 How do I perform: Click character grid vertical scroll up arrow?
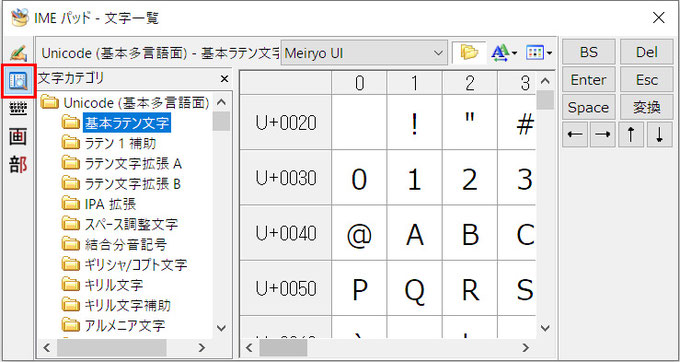point(545,81)
